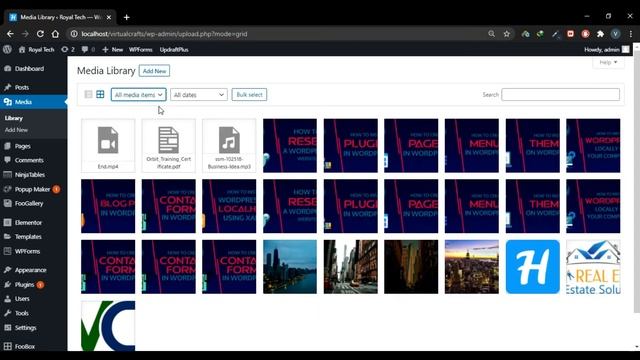The height and width of the screenshot is (360, 640).
Task: Open the updates counter icon in admin bar
Action: click(68, 49)
